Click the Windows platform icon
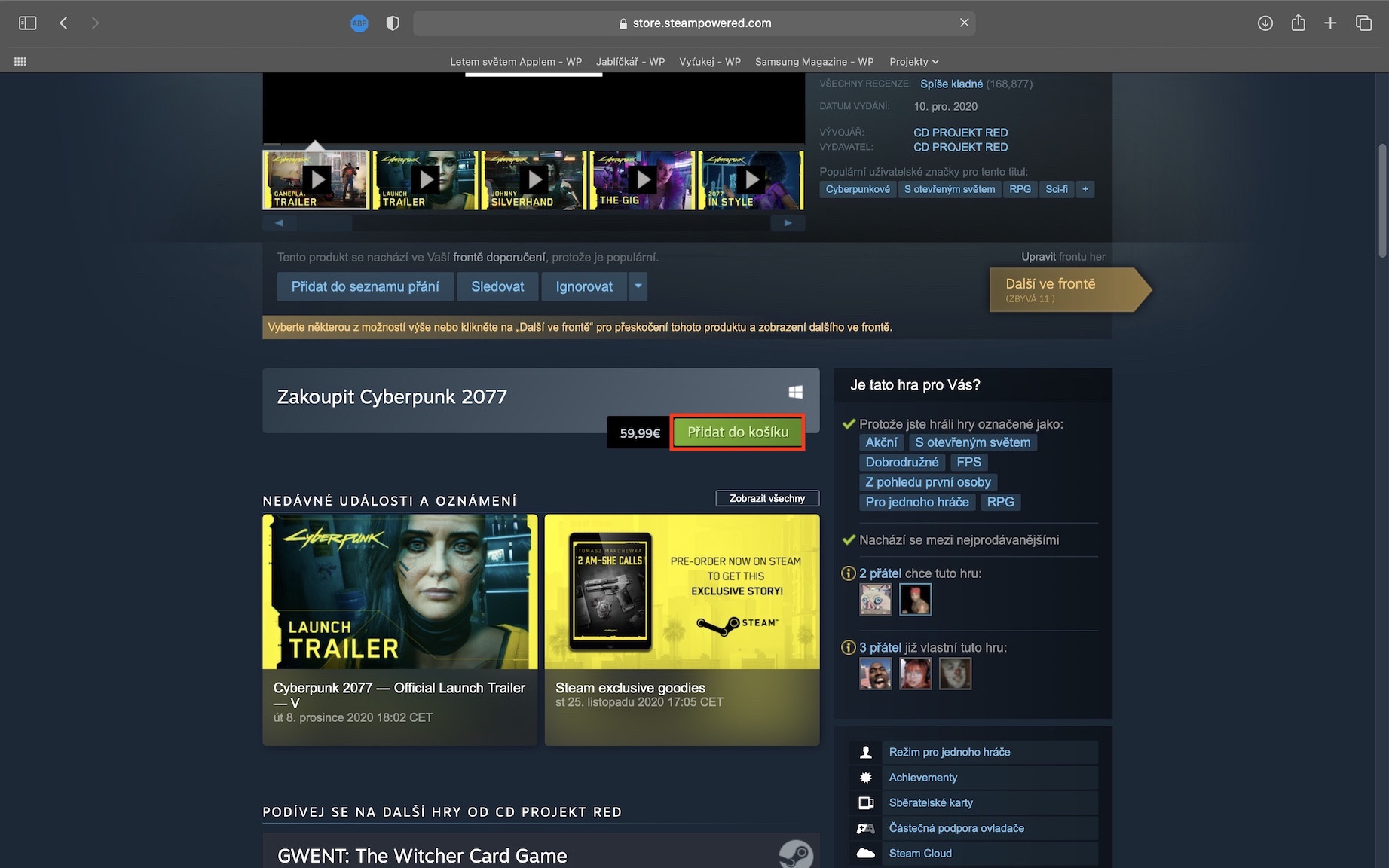This screenshot has width=1389, height=868. pos(795,392)
